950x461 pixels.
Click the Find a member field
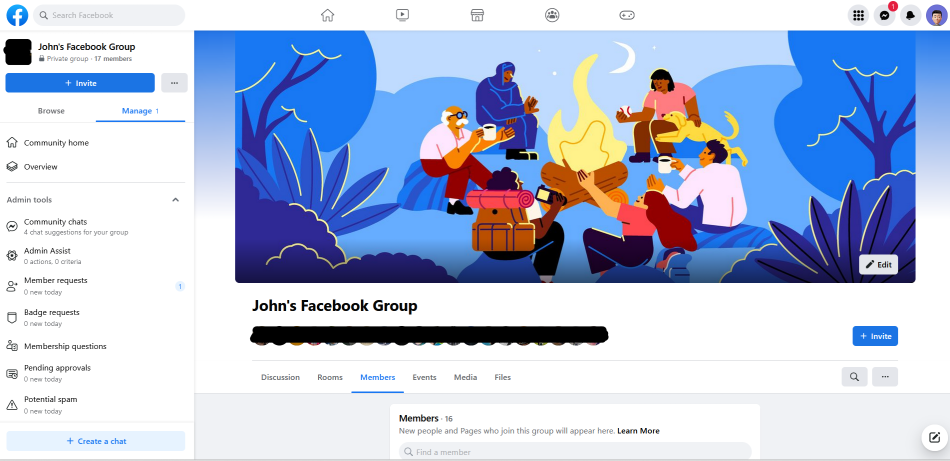click(x=575, y=452)
